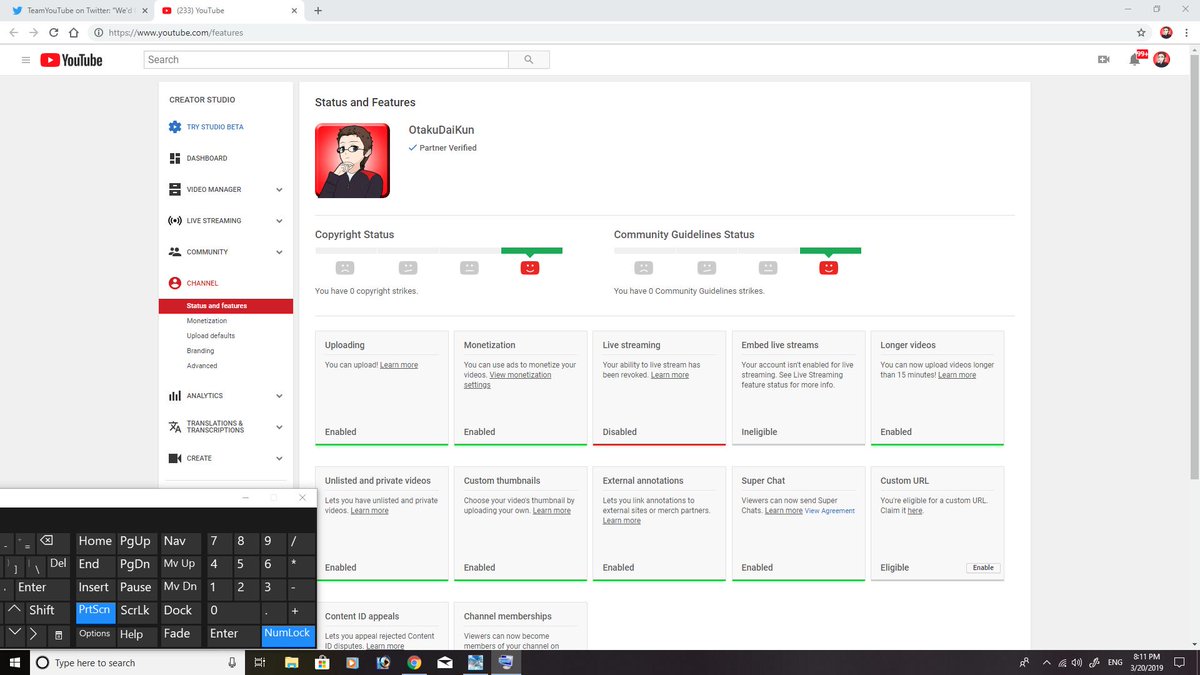Click the green Copyright Status bar segment

(x=531, y=250)
